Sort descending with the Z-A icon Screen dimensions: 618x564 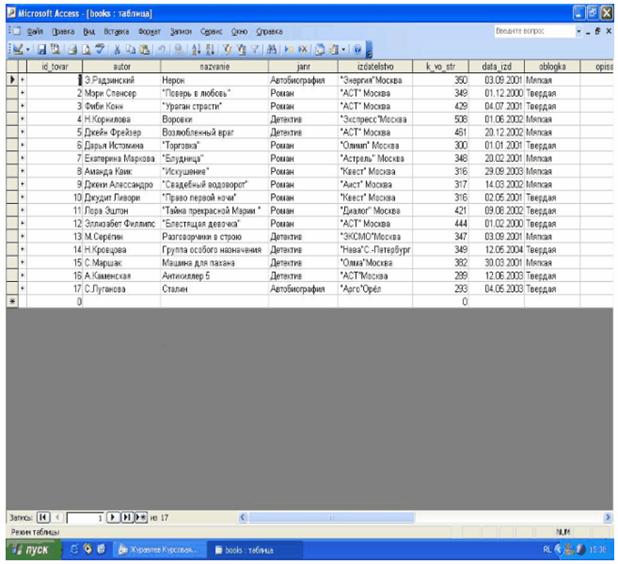tap(210, 49)
